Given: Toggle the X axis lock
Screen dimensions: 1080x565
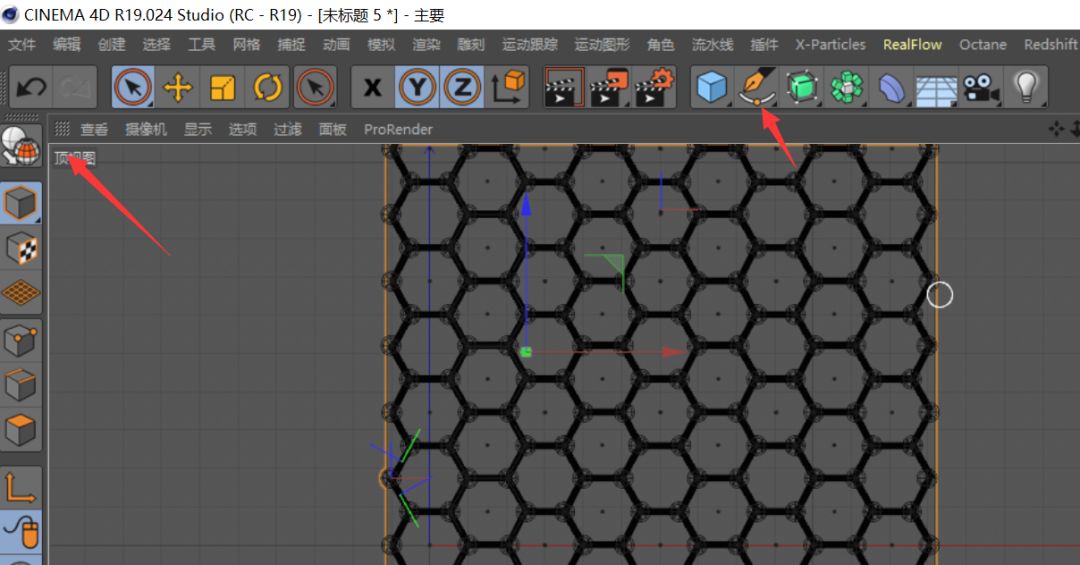Looking at the screenshot, I should [x=373, y=88].
